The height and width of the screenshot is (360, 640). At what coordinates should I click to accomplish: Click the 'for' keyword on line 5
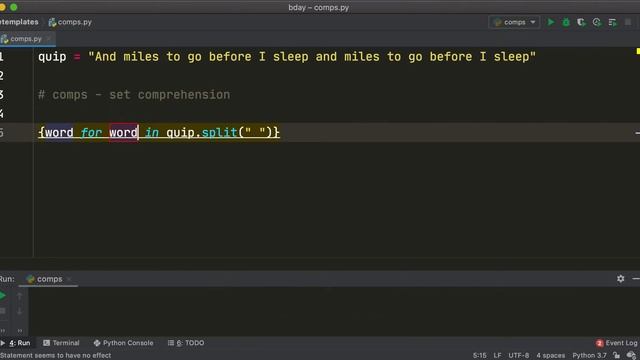tap(91, 132)
